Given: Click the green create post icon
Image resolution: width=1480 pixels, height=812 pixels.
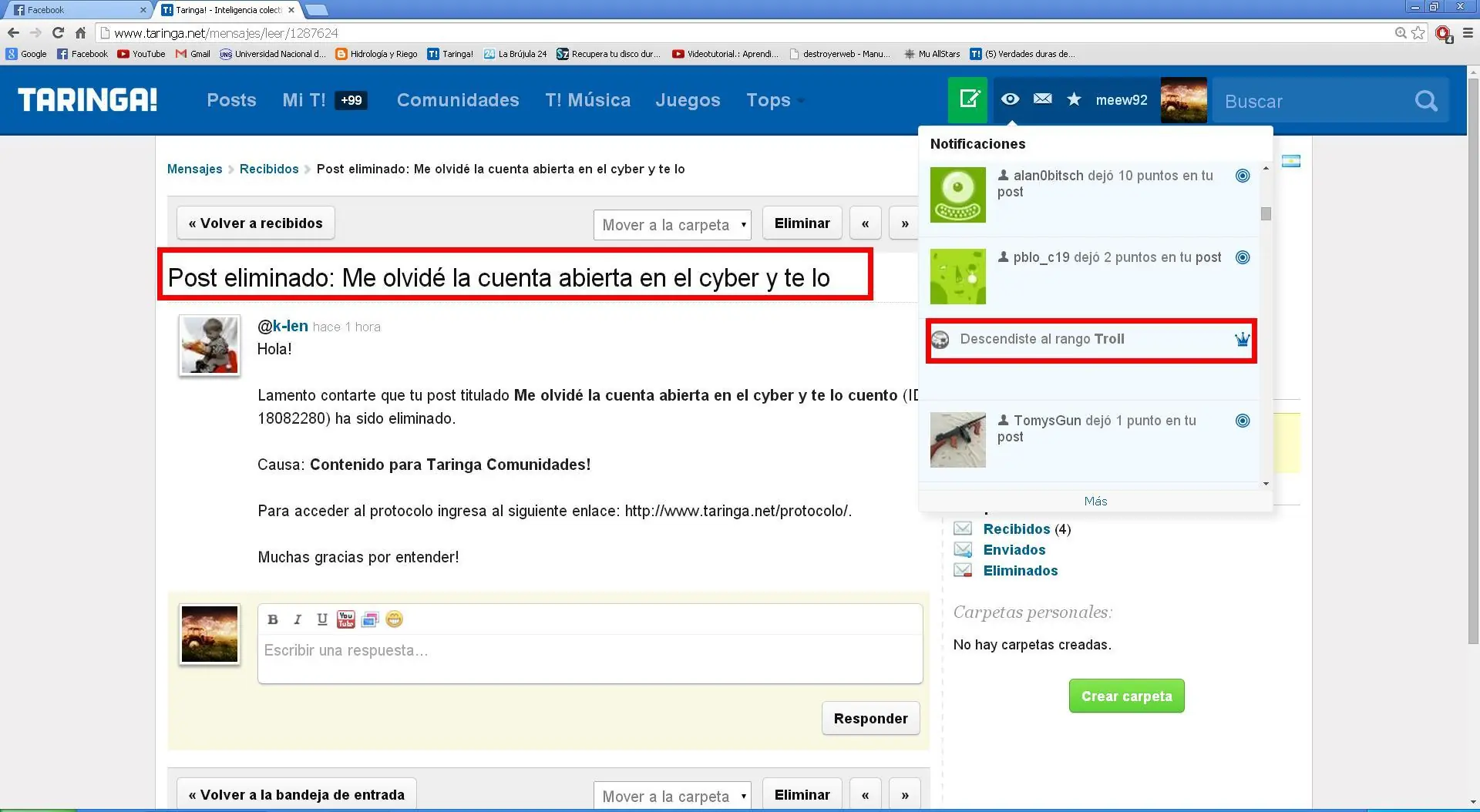Looking at the screenshot, I should tap(967, 99).
